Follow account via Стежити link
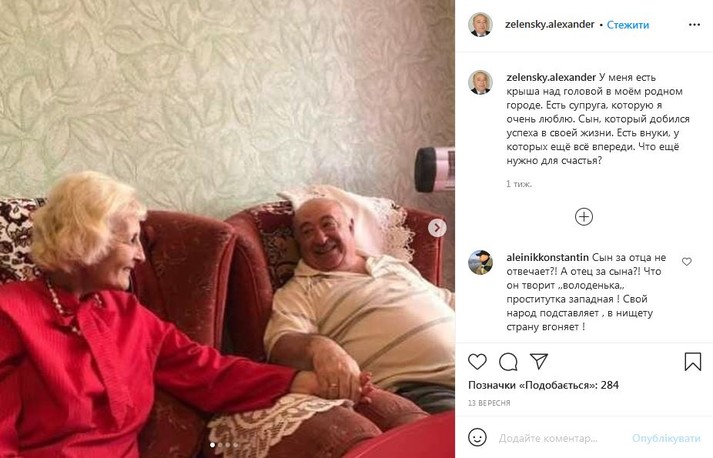The image size is (713, 458). pyautogui.click(x=628, y=25)
